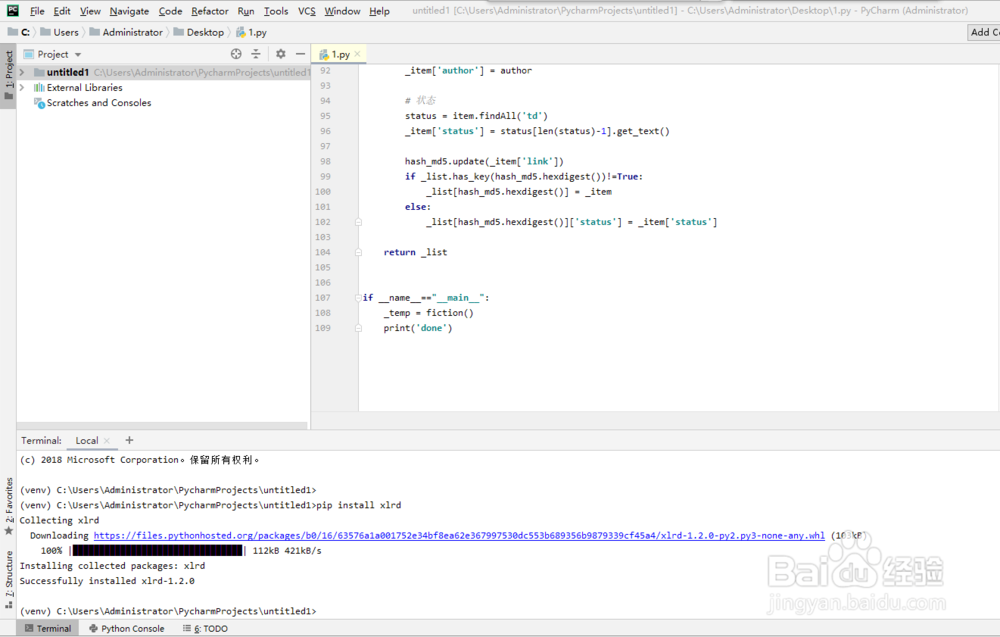Open the File menu
This screenshot has width=1000, height=637.
pyautogui.click(x=37, y=11)
